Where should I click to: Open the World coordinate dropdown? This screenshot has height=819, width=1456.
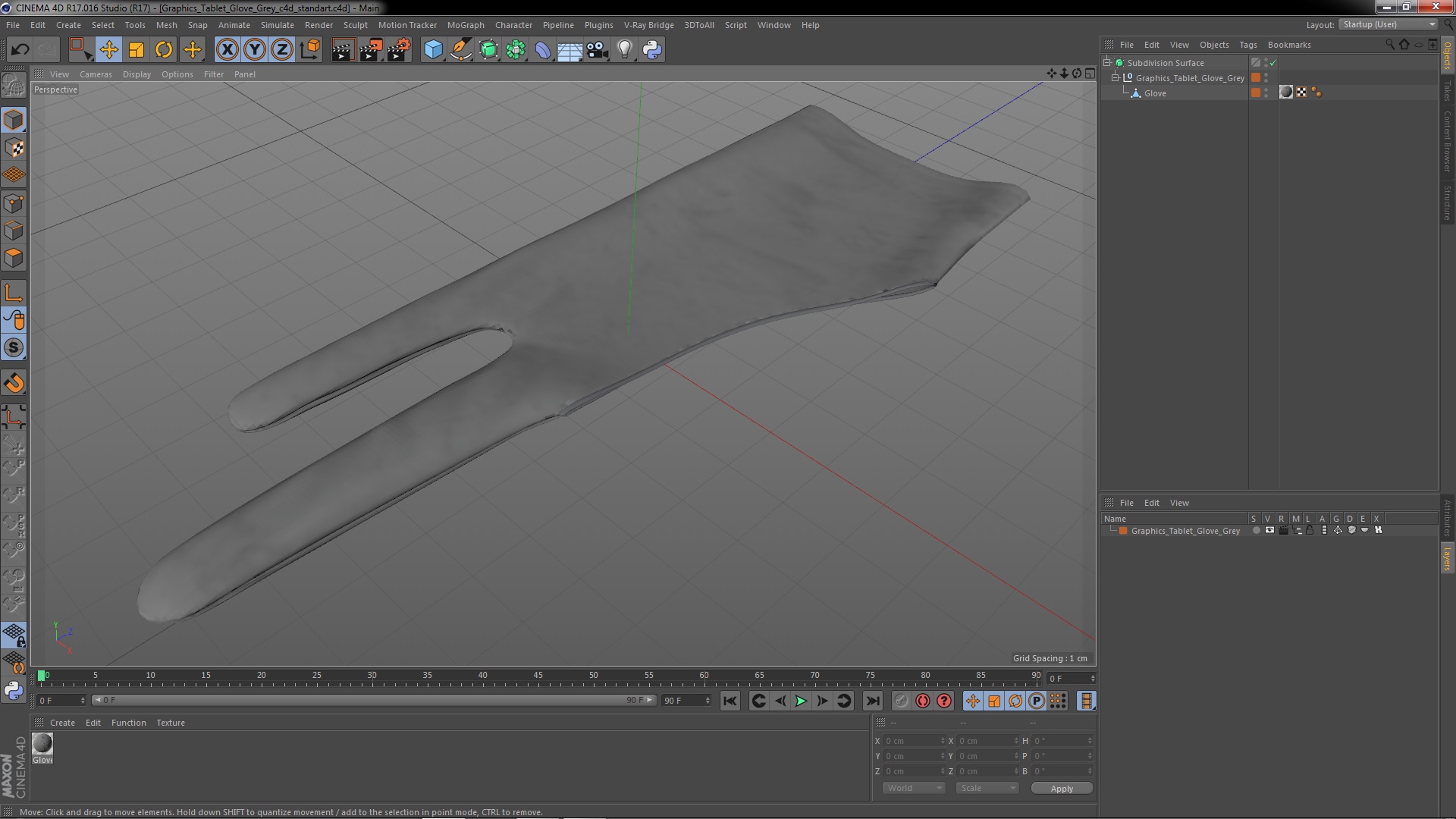coord(913,788)
